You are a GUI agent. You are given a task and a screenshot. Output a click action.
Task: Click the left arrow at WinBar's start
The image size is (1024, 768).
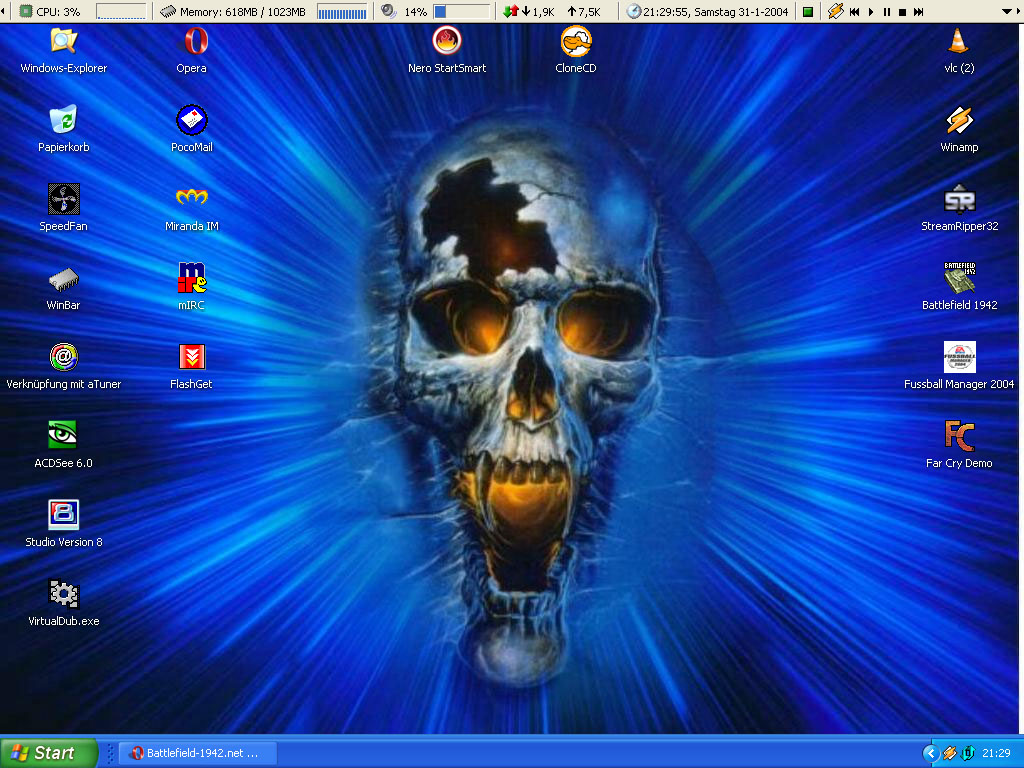[x=3, y=11]
